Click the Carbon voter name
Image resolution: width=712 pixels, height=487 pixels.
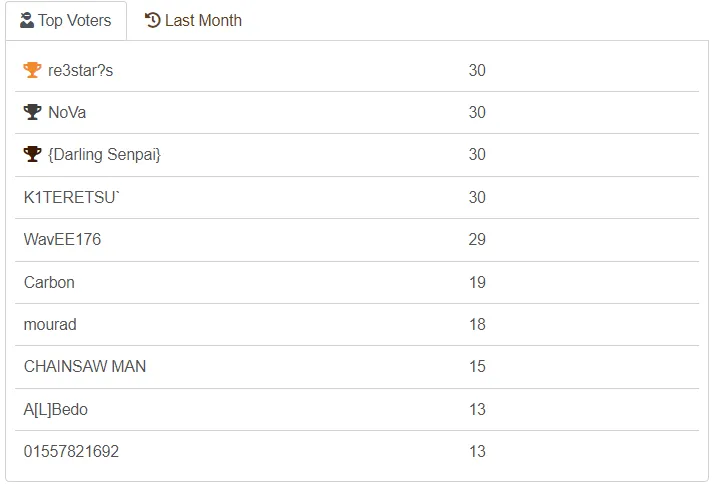pyautogui.click(x=49, y=282)
